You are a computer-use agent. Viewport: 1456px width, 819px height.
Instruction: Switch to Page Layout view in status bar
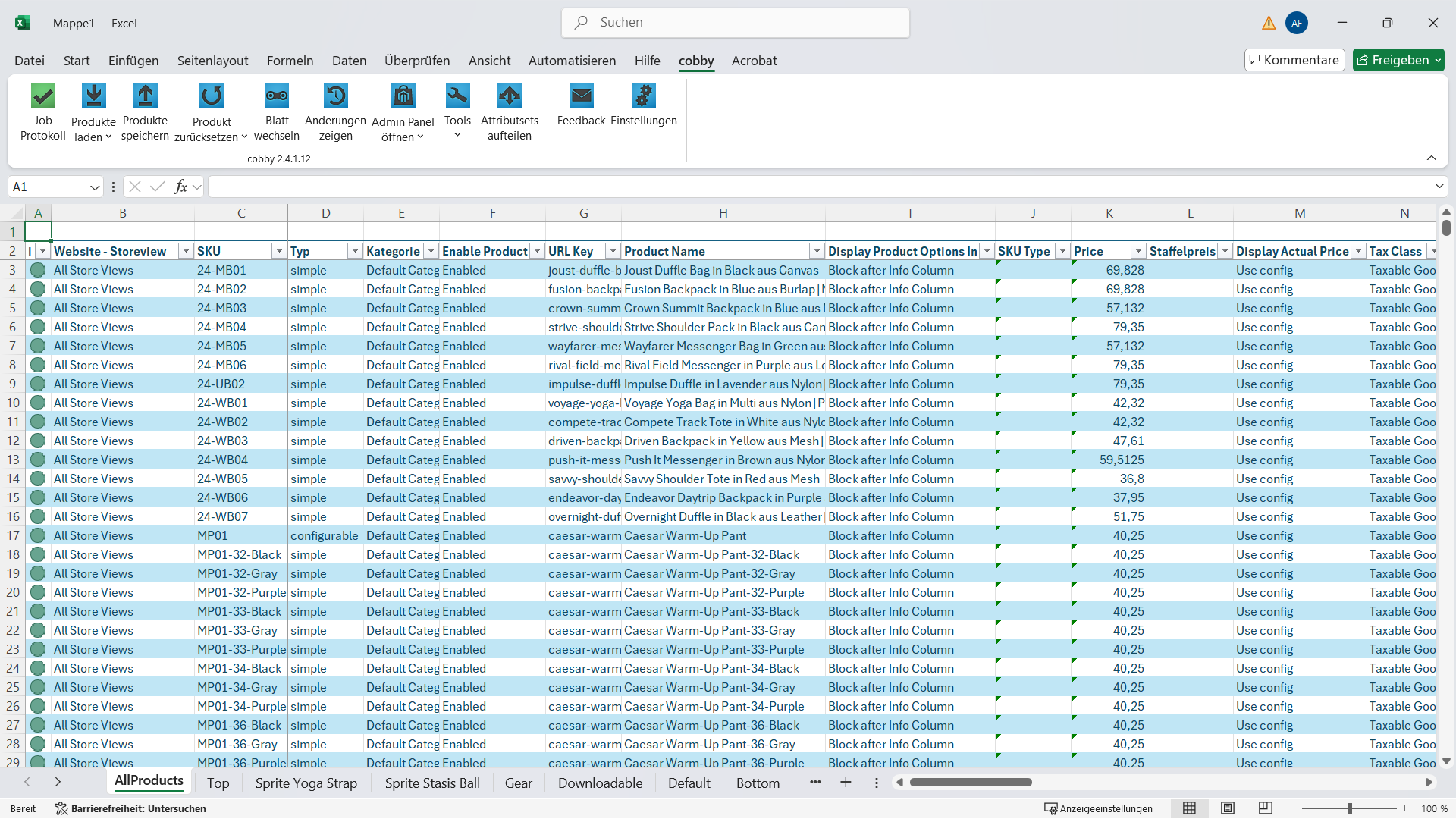(x=1228, y=808)
